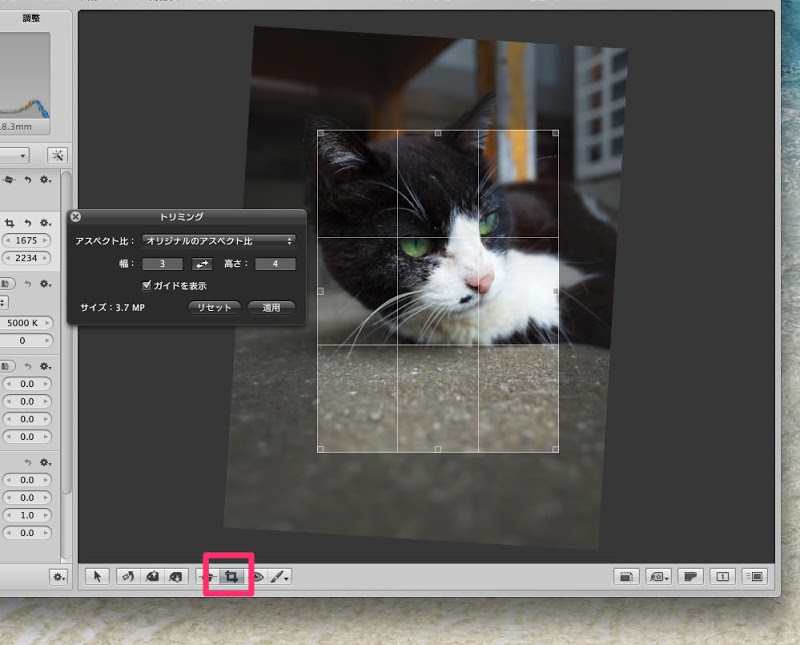Image resolution: width=800 pixels, height=645 pixels.
Task: Click the crop box top-right corner handle
Action: coord(556,133)
